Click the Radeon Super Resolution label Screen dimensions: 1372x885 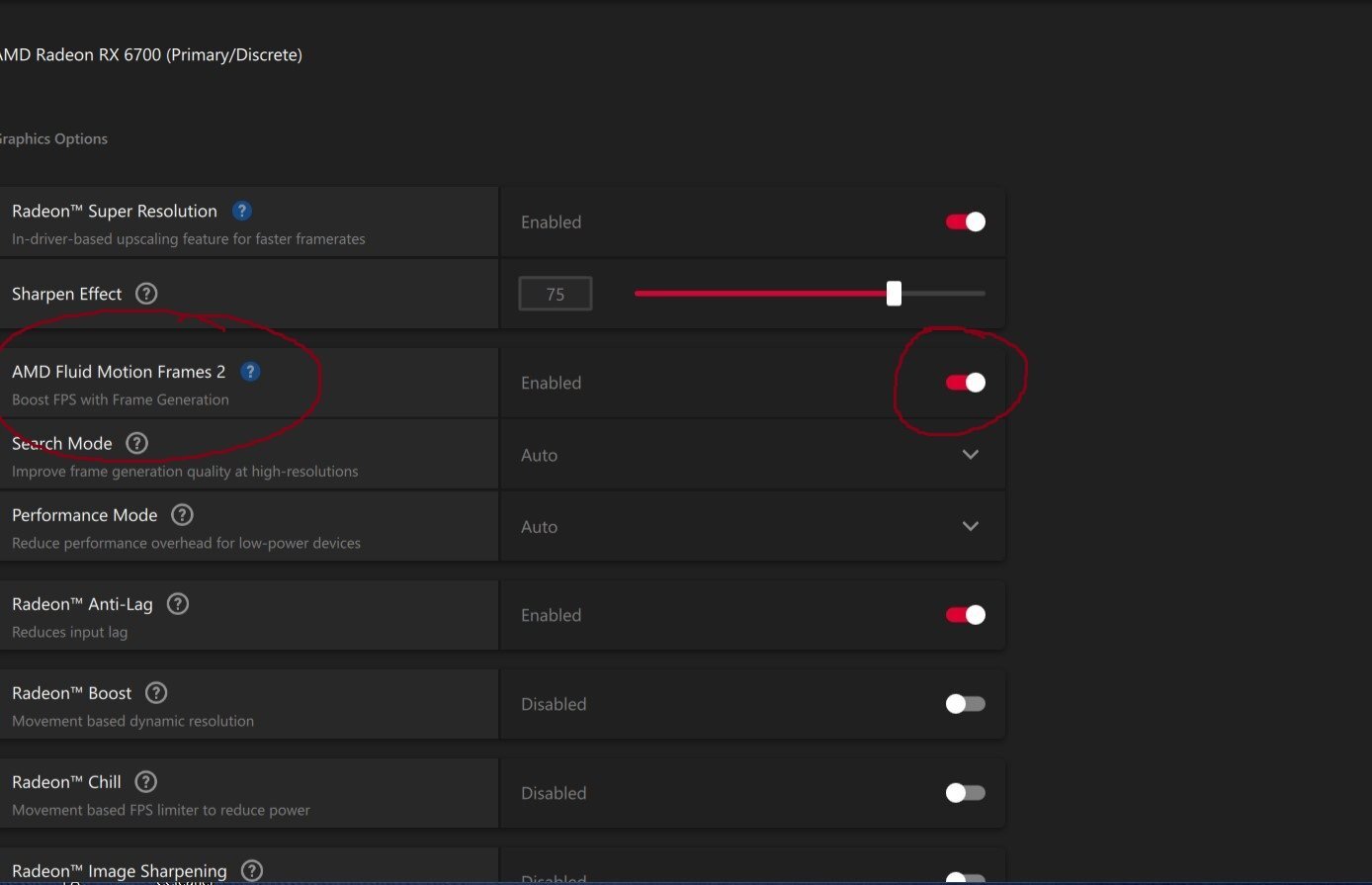pyautogui.click(x=115, y=211)
